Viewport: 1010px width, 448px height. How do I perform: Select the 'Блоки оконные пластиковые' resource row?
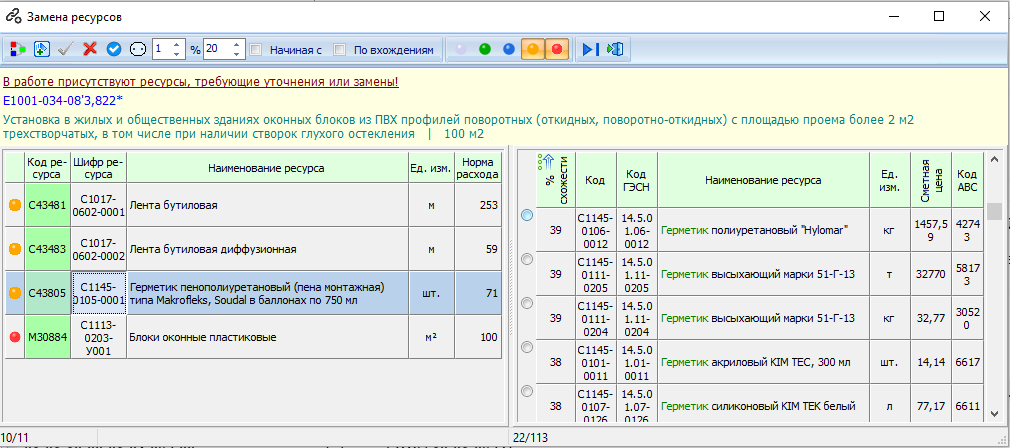[253, 337]
